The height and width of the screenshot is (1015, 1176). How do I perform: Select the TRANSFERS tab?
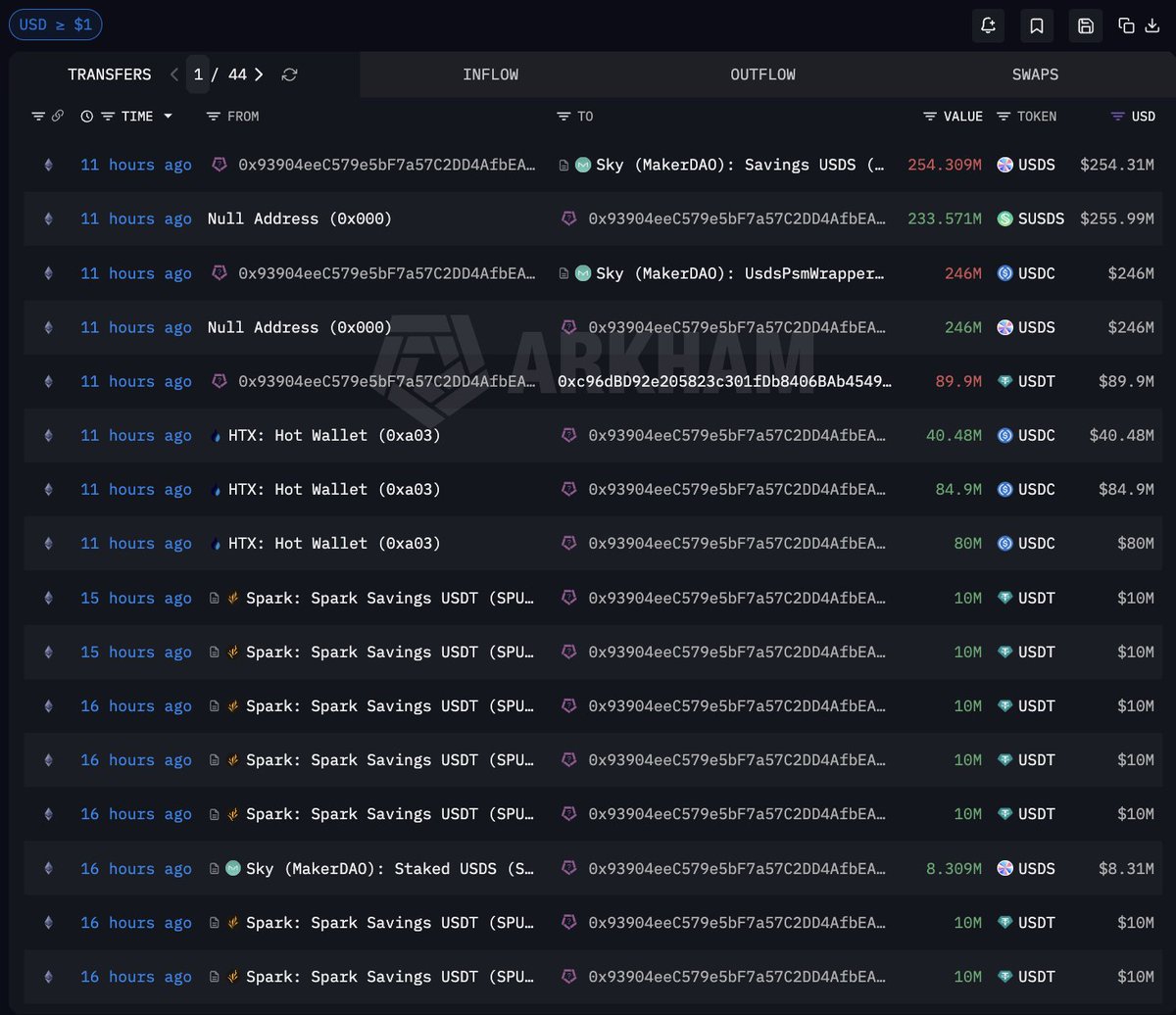(x=110, y=74)
